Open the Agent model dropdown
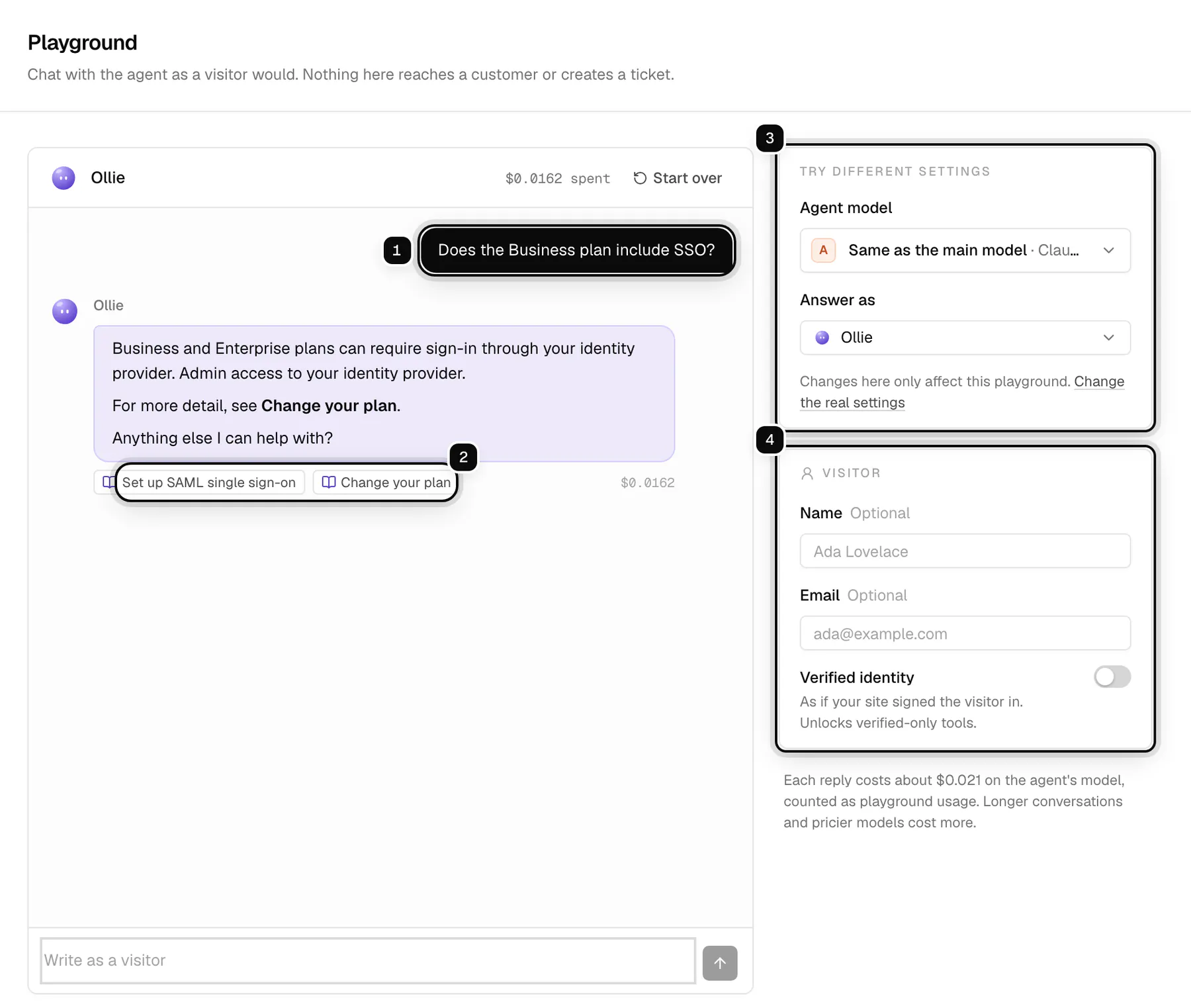Viewport: 1191px width, 1008px height. [965, 250]
